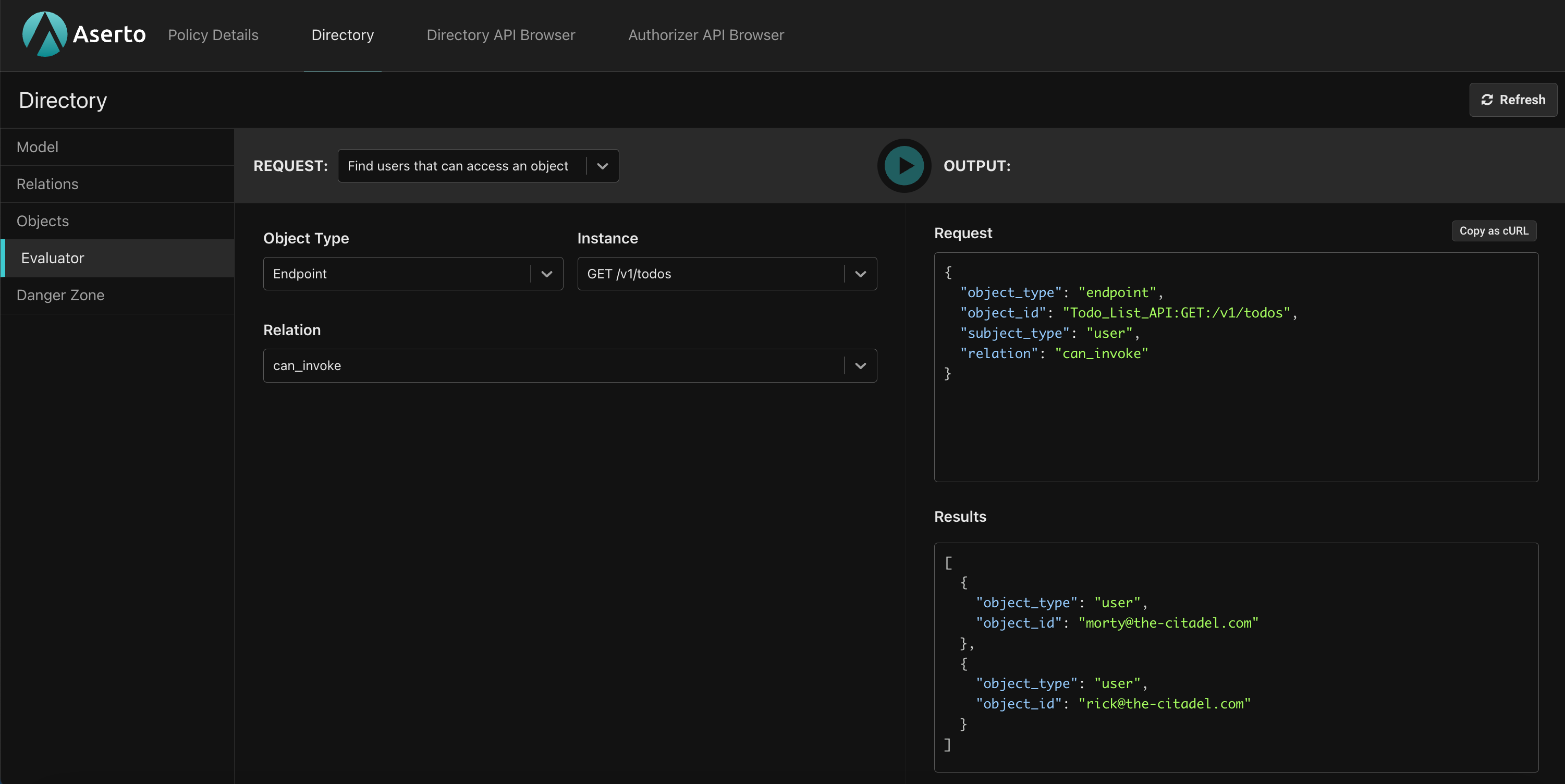Select Objects in the sidebar
The width and height of the screenshot is (1565, 784).
click(117, 221)
